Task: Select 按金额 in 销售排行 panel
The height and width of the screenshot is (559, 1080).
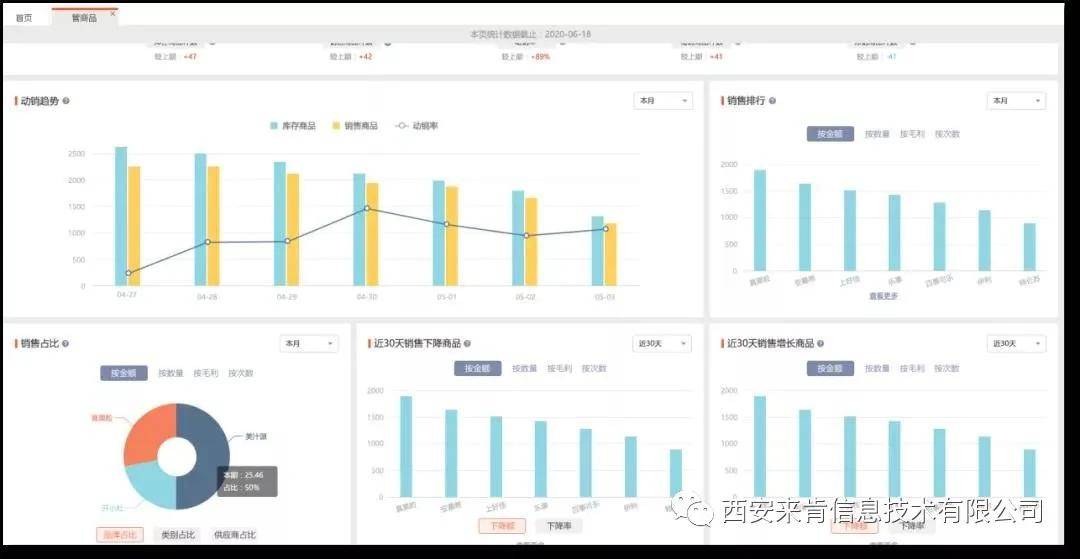Action: tap(830, 134)
